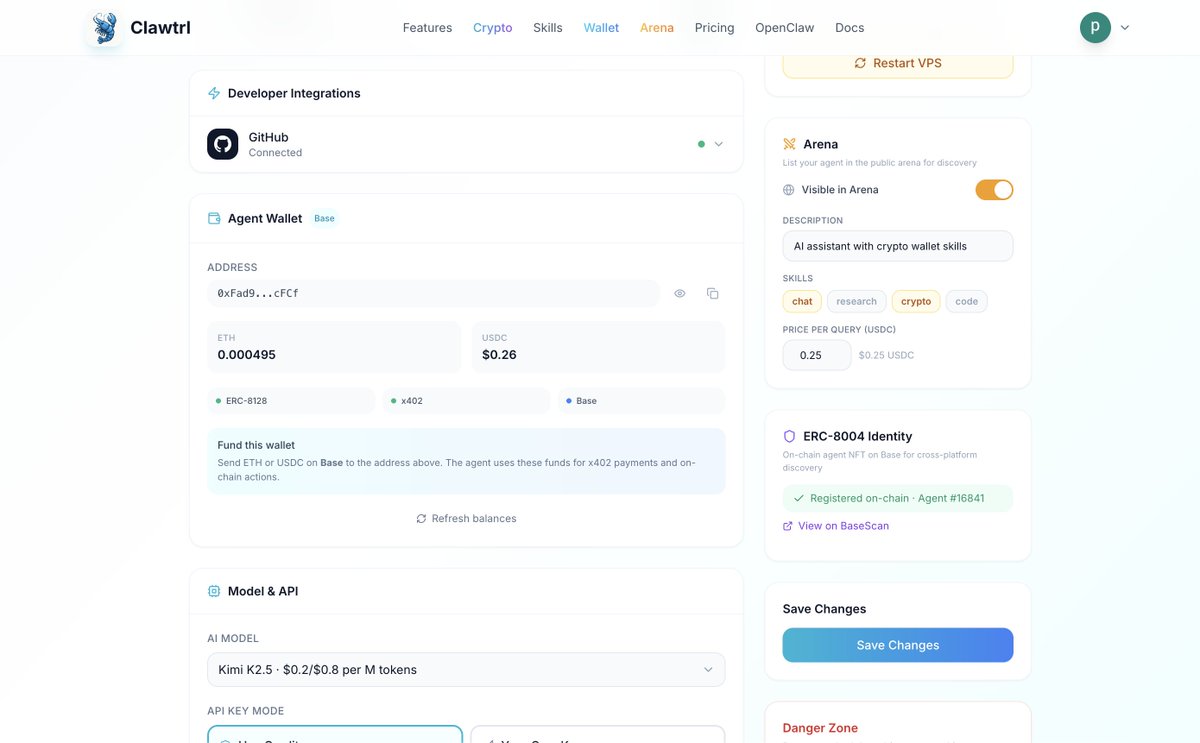Click the globe icon beside Visible in Arena
The height and width of the screenshot is (743, 1200).
(789, 190)
